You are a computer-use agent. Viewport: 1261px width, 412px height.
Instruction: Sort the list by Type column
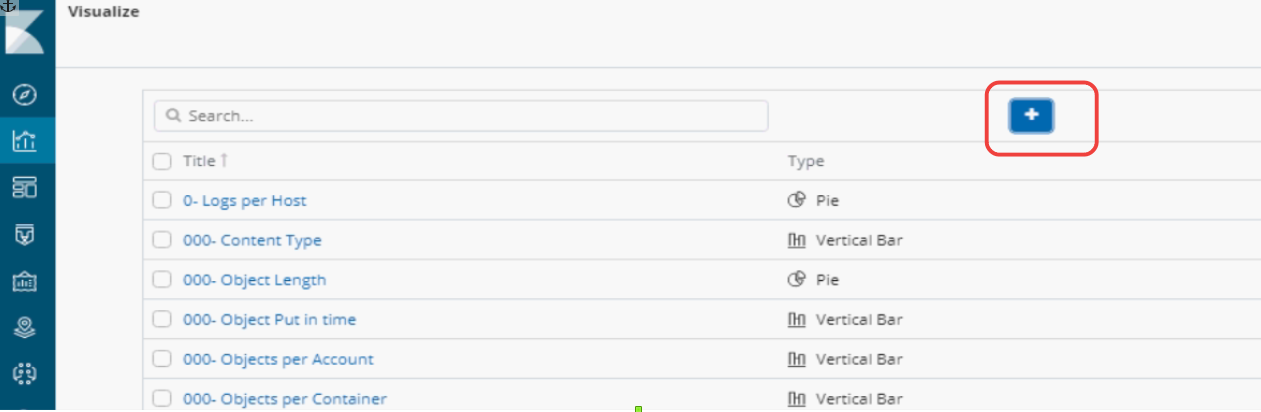coord(805,161)
